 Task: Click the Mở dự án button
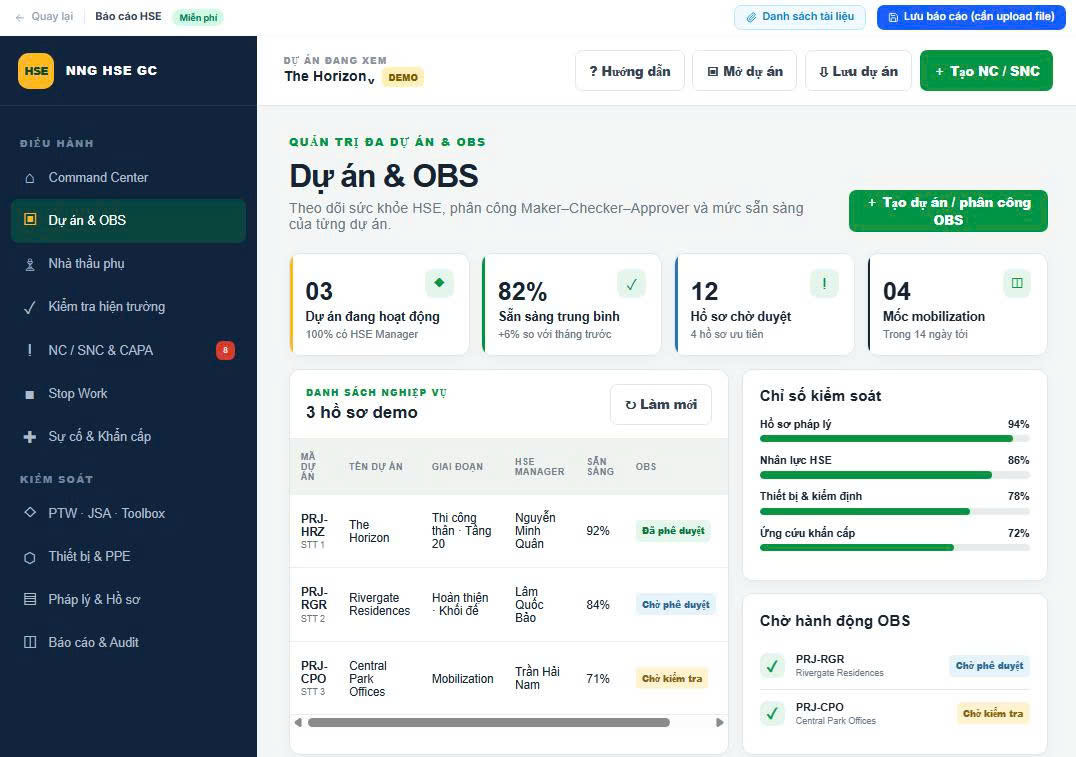pyautogui.click(x=745, y=71)
